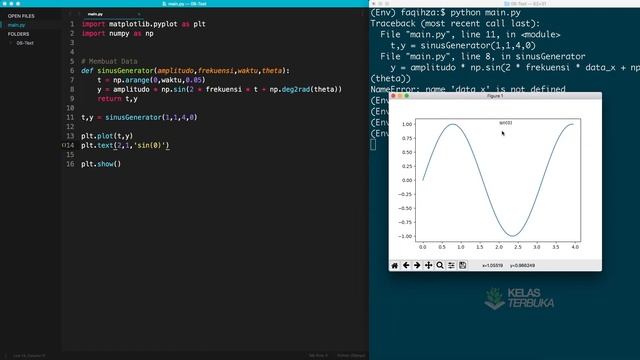Screen dimensions: 640x360
Task: Select the Pan axes tool in Figure 1
Action: coord(429,265)
